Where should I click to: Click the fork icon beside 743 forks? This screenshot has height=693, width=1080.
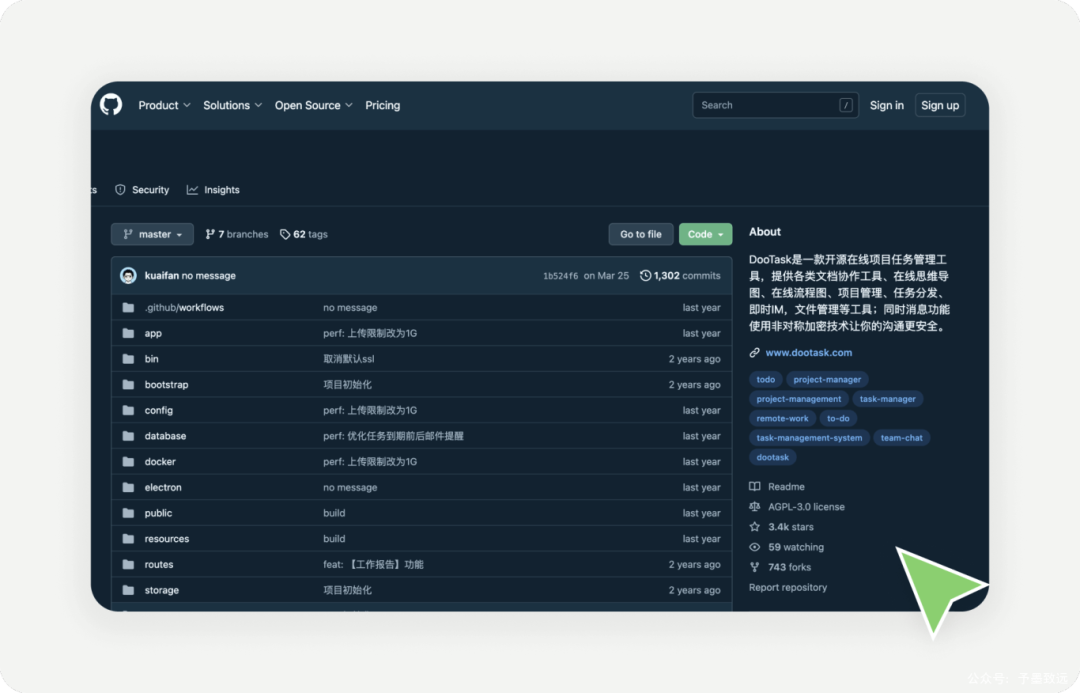pos(754,567)
